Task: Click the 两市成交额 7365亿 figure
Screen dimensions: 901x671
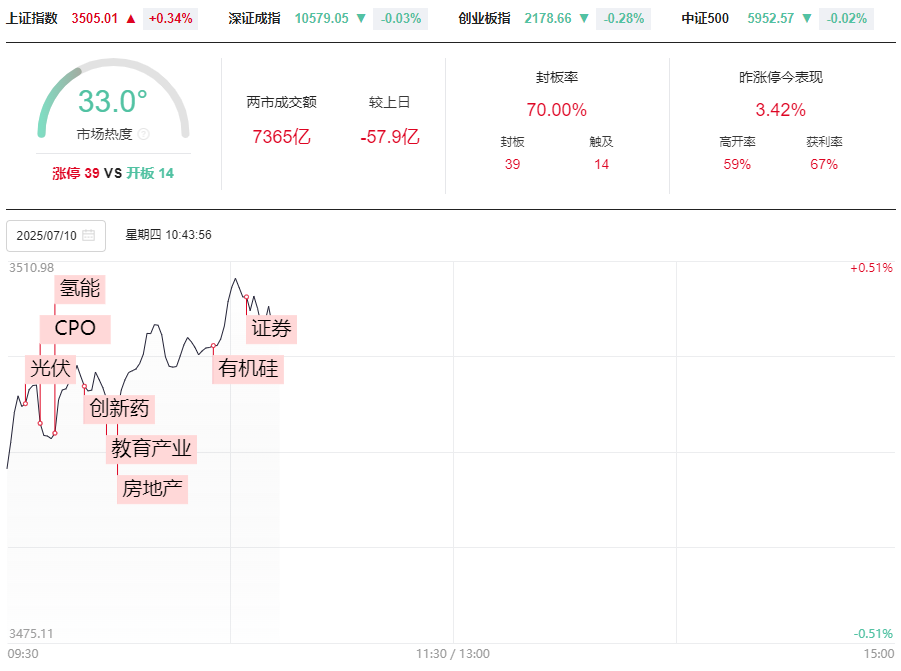Action: point(281,137)
